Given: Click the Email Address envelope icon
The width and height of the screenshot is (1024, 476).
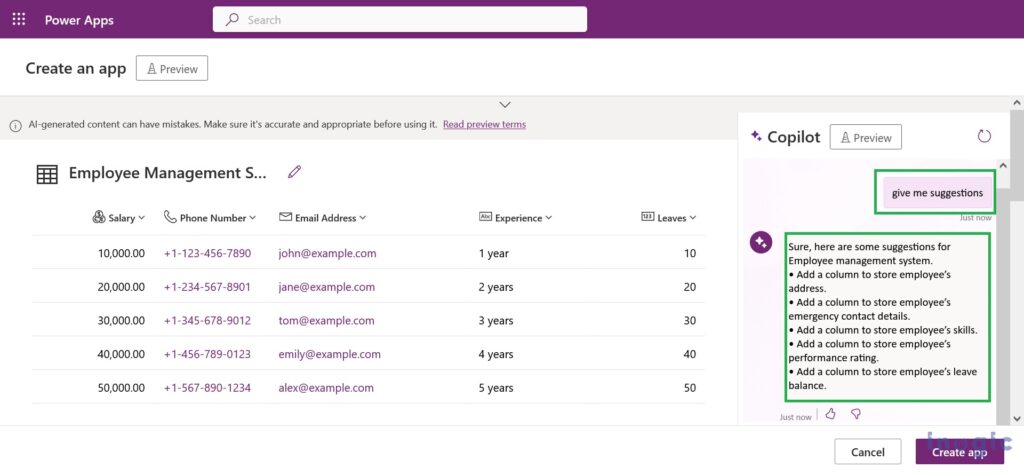Looking at the screenshot, I should pos(285,217).
